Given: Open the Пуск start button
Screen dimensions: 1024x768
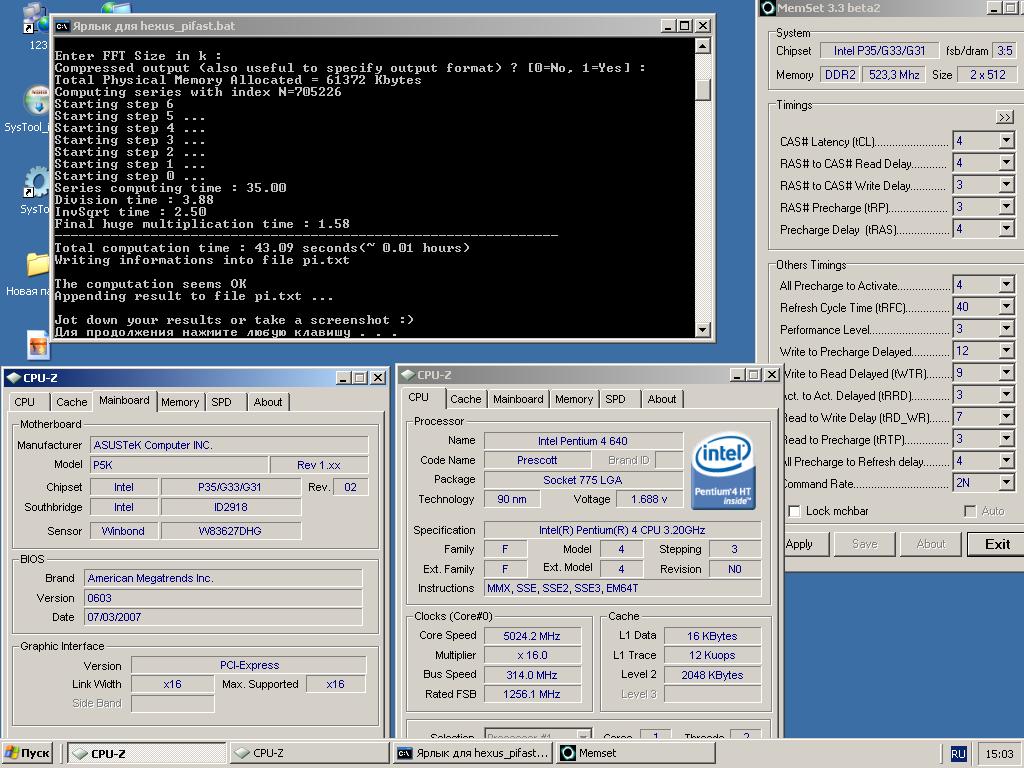Looking at the screenshot, I should pos(28,753).
